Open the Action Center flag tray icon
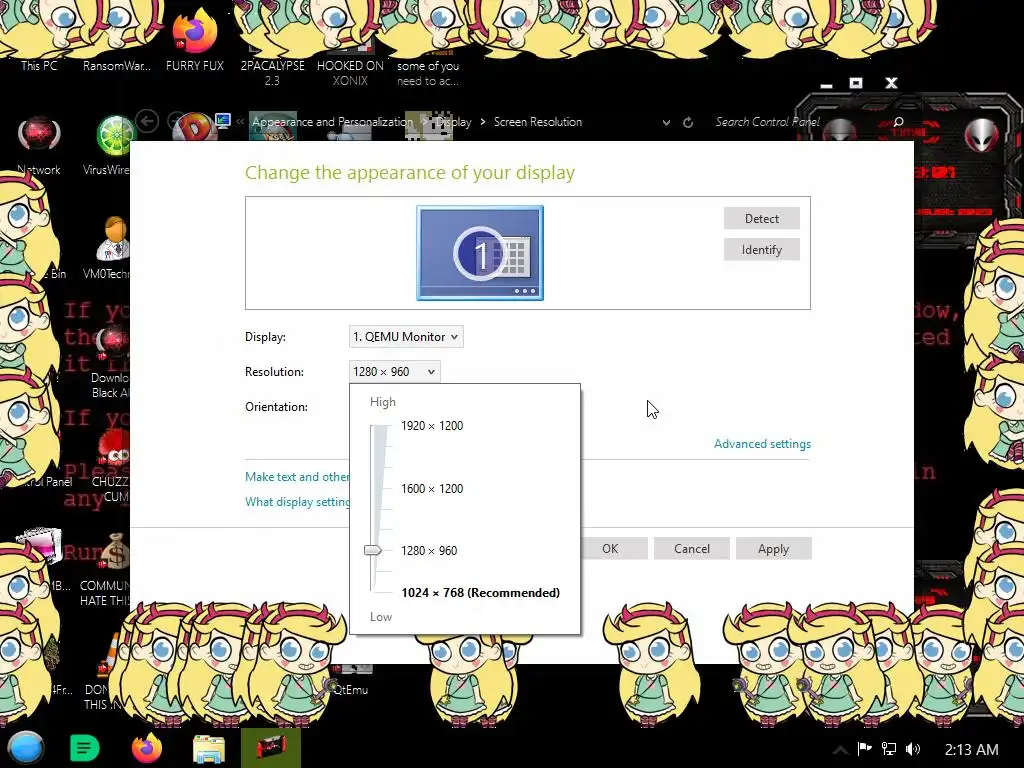 point(864,749)
